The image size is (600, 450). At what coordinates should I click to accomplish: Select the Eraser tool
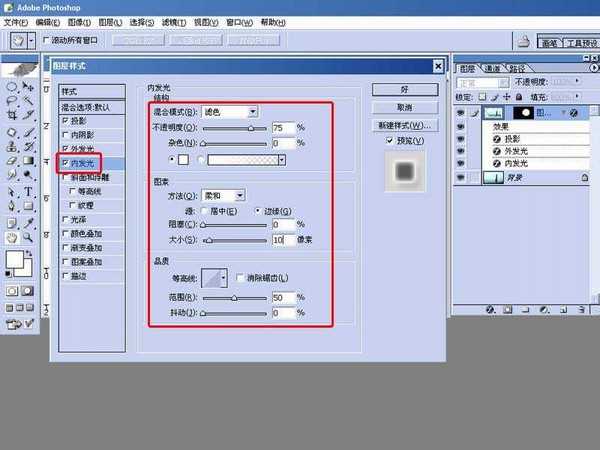pos(11,161)
